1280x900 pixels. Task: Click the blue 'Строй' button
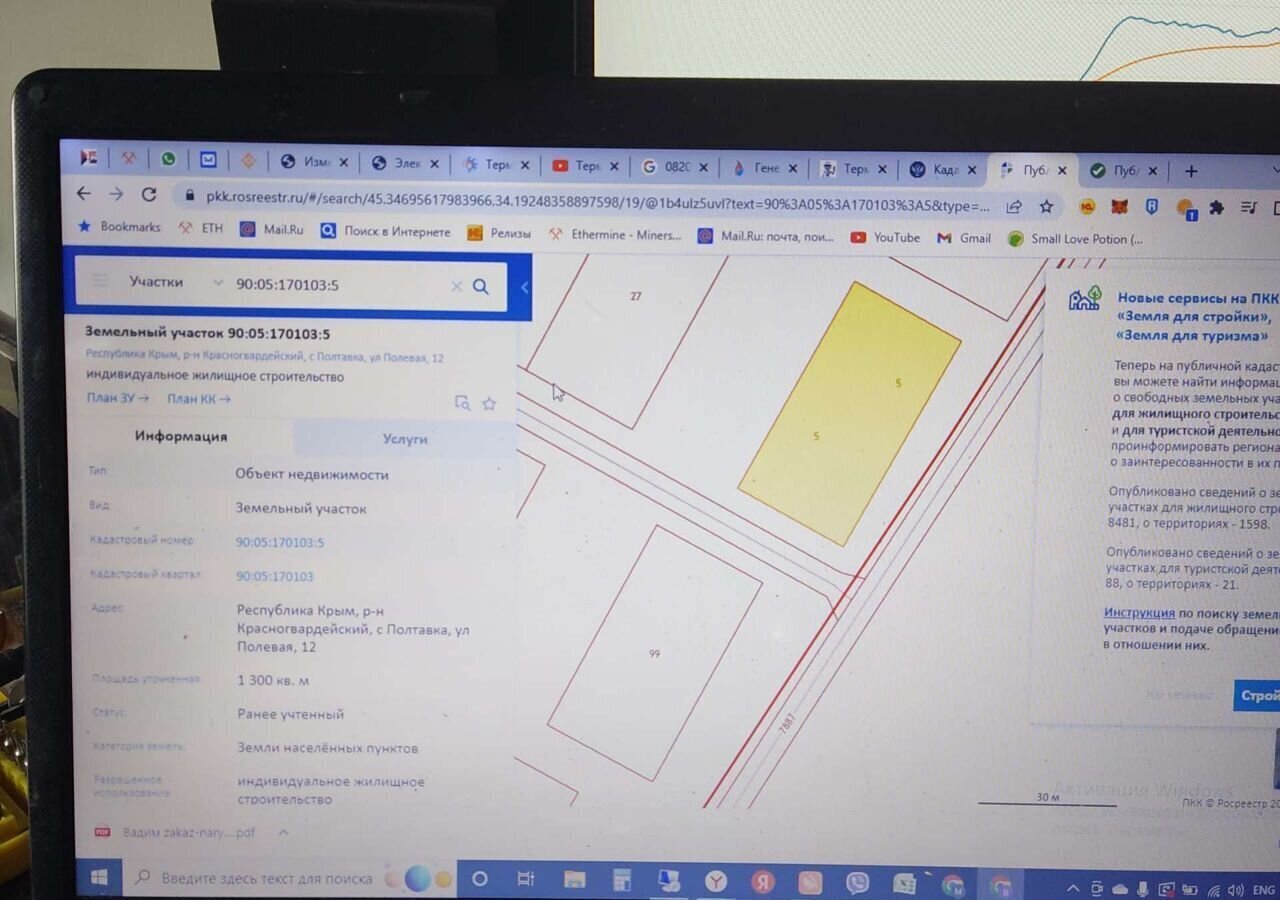tap(1258, 695)
